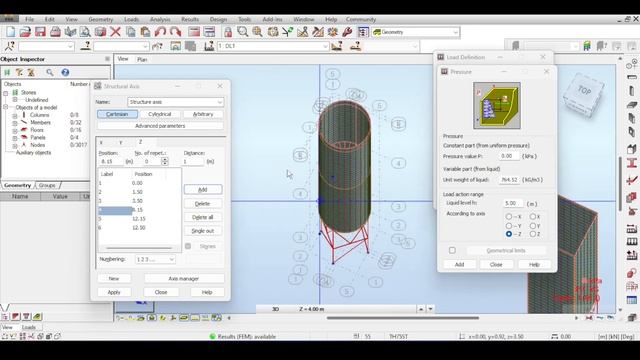Click Add button in Structural Axis dialog
The height and width of the screenshot is (360, 640).
203,189
